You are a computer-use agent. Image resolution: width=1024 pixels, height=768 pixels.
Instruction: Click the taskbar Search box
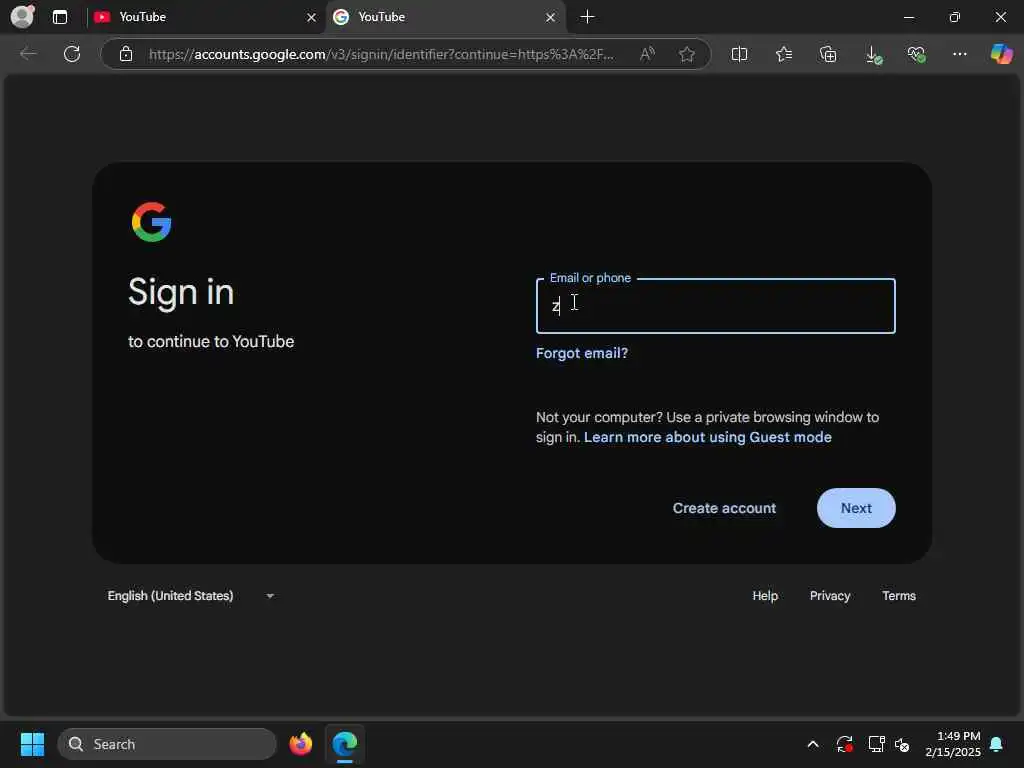[167, 744]
